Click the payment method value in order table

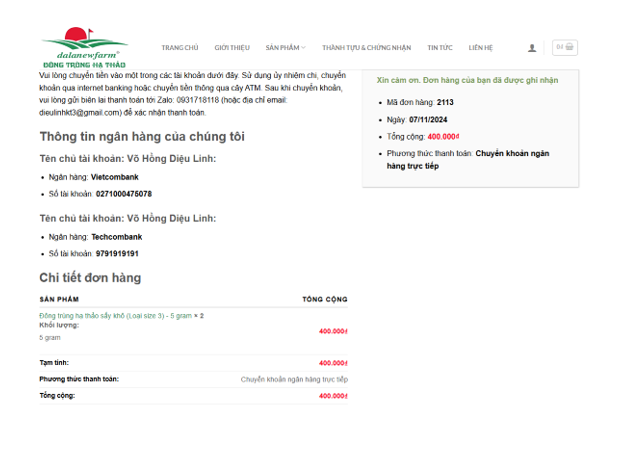click(x=294, y=379)
